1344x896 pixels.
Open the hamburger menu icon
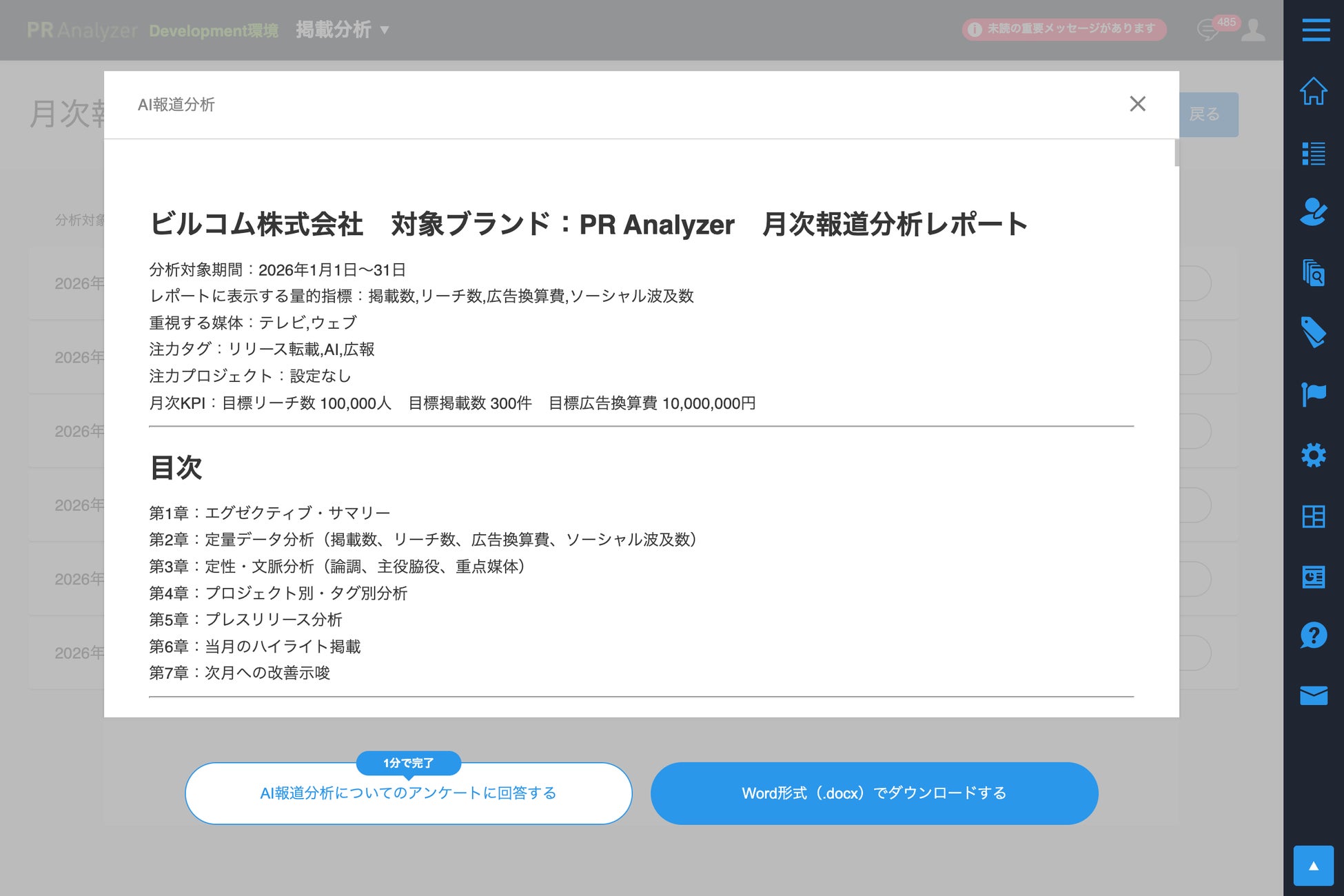pos(1315,30)
